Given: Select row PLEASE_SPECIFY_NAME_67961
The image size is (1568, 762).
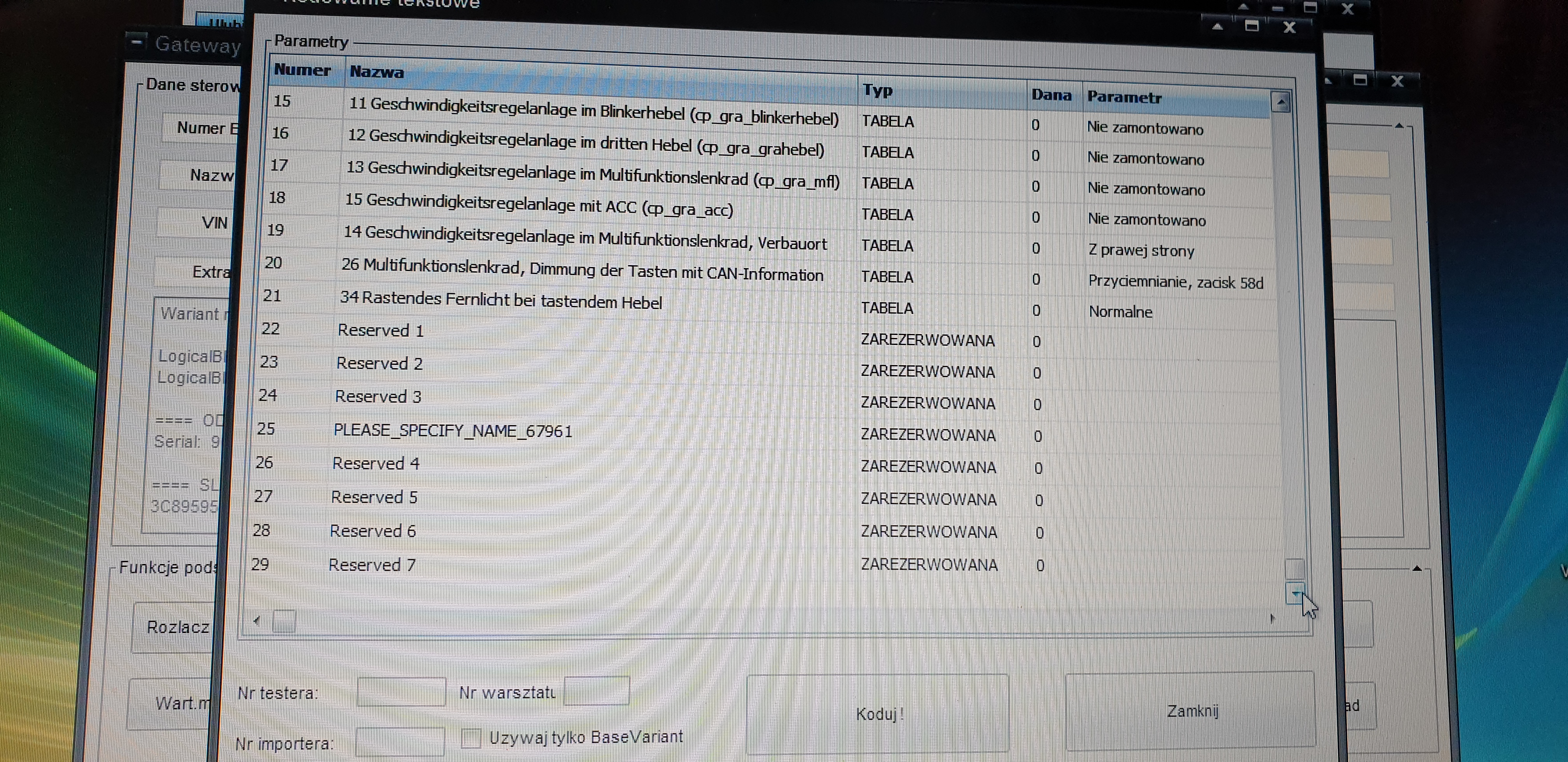Looking at the screenshot, I should pyautogui.click(x=453, y=431).
